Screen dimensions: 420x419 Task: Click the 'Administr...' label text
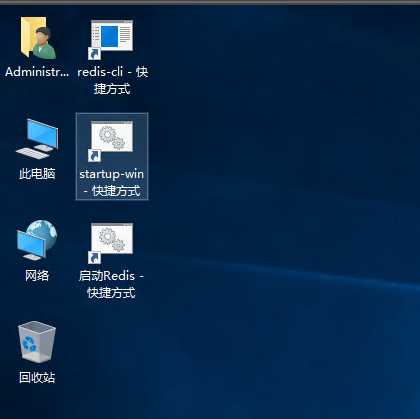tap(37, 72)
